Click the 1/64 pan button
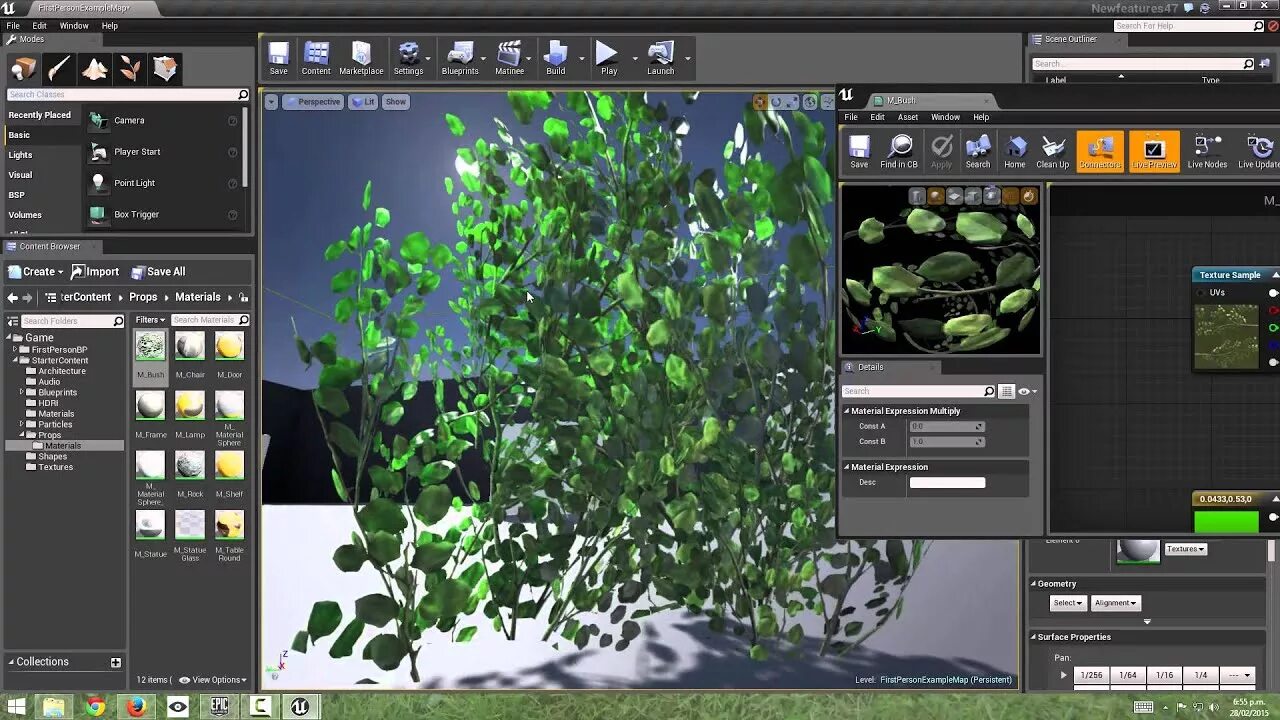 1128,675
